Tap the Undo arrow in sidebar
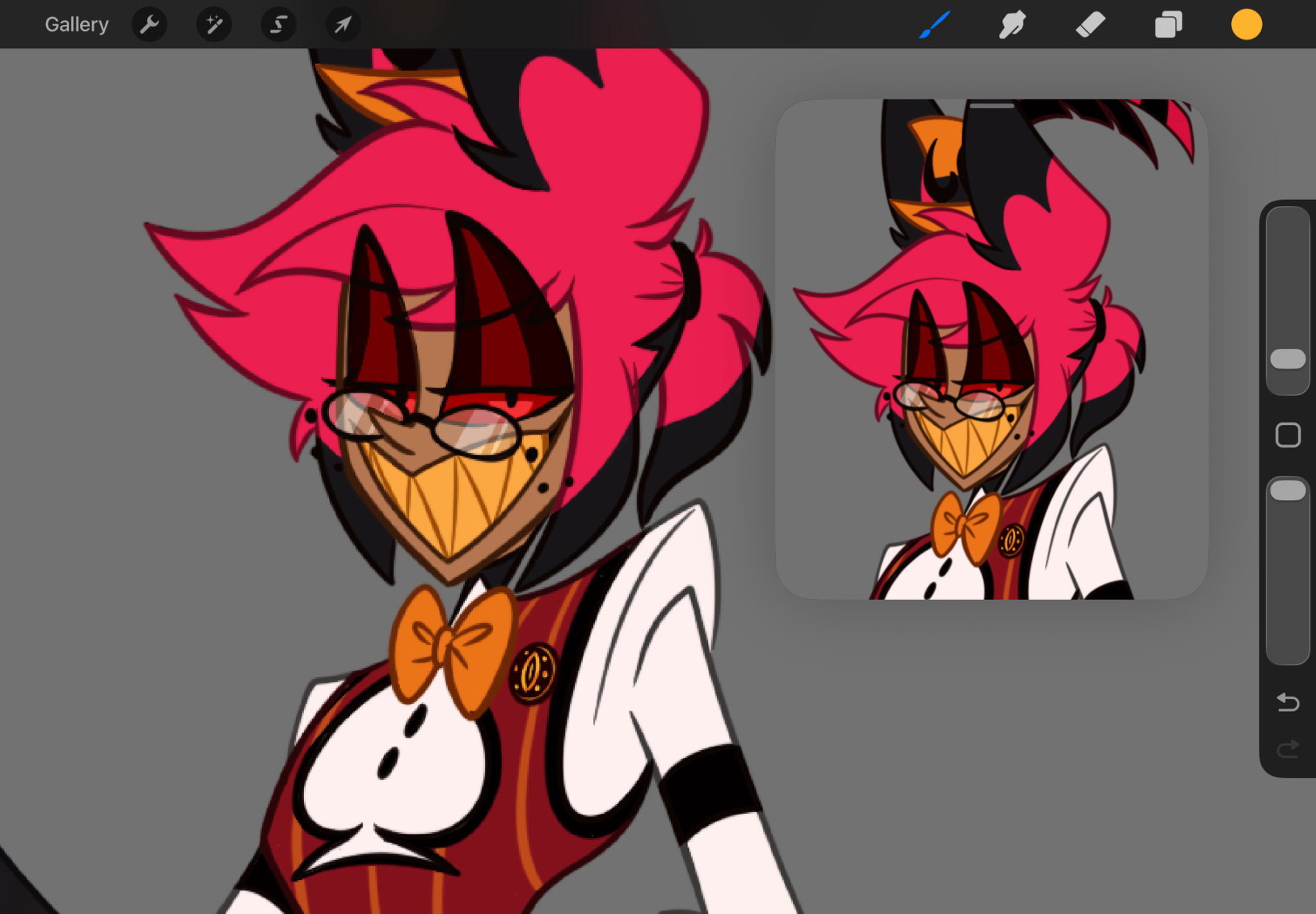 [x=1288, y=703]
